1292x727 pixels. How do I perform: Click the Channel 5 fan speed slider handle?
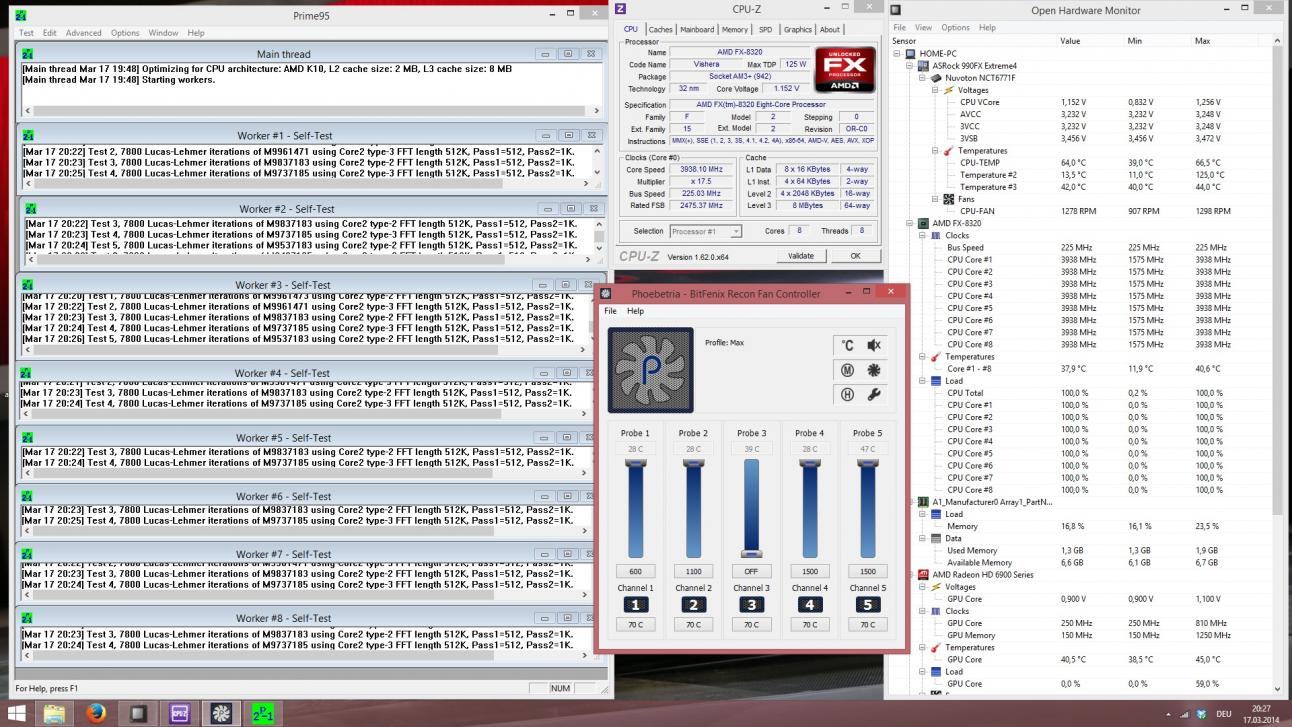(867, 463)
